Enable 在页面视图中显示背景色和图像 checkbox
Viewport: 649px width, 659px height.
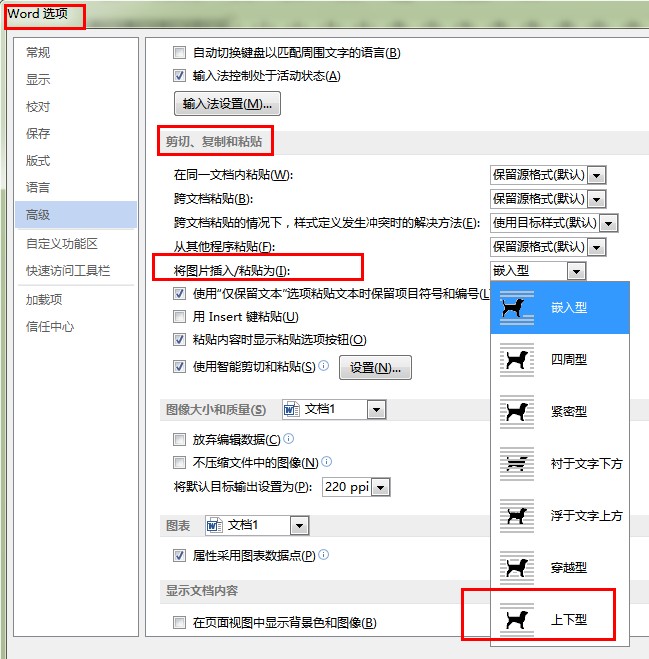pyautogui.click(x=179, y=622)
